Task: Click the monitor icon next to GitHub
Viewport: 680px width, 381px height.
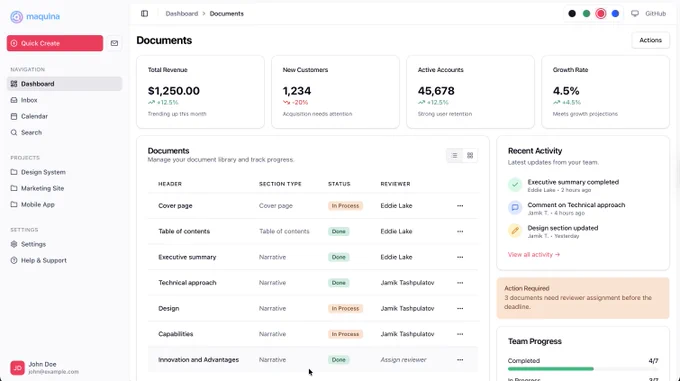Action: pos(635,13)
